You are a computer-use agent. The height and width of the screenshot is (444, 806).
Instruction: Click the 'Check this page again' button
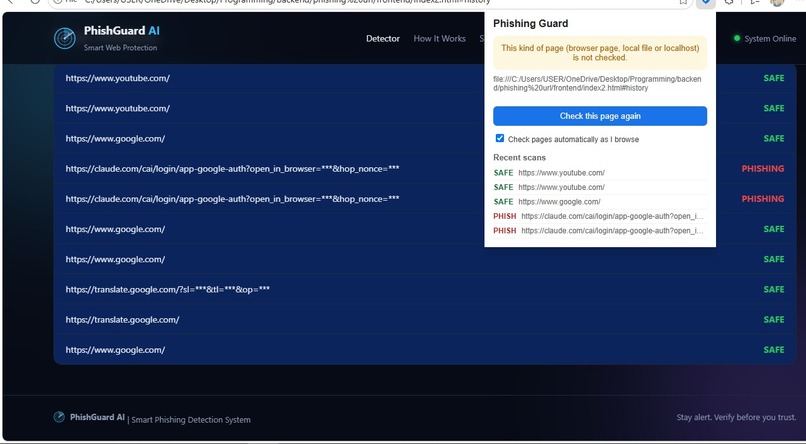click(x=600, y=116)
